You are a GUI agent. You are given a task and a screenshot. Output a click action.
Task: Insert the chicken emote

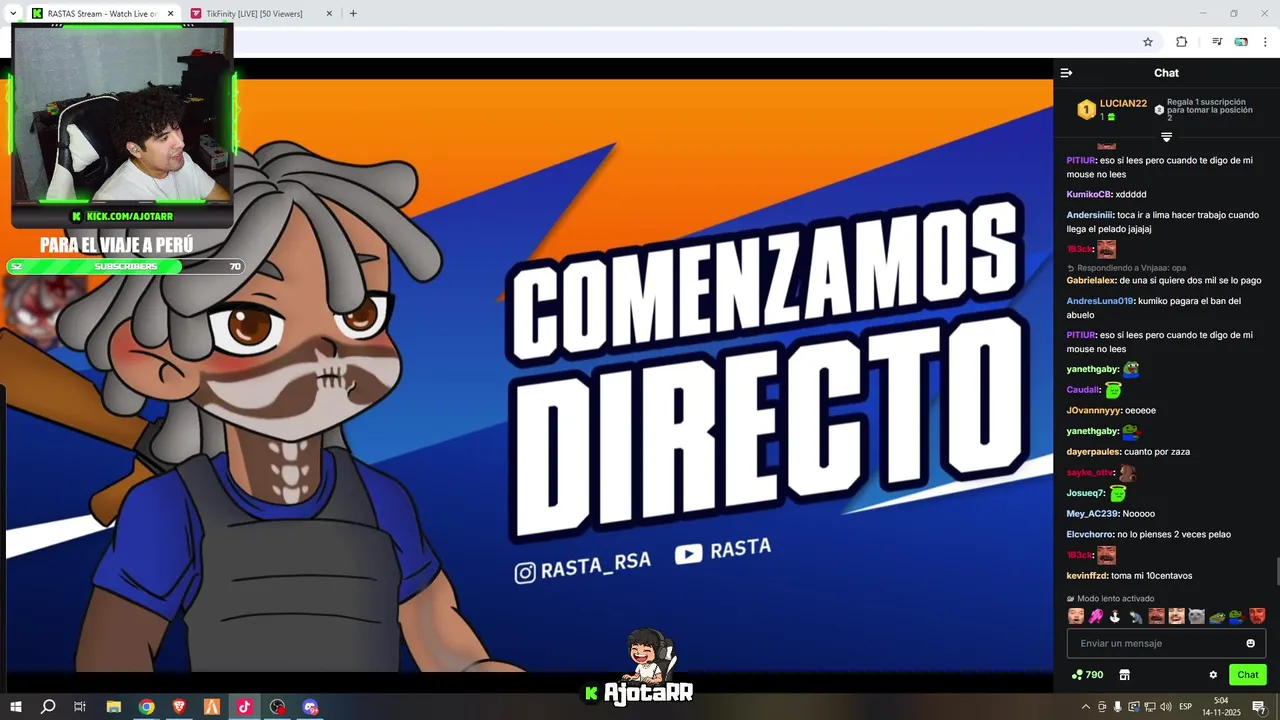1116,616
